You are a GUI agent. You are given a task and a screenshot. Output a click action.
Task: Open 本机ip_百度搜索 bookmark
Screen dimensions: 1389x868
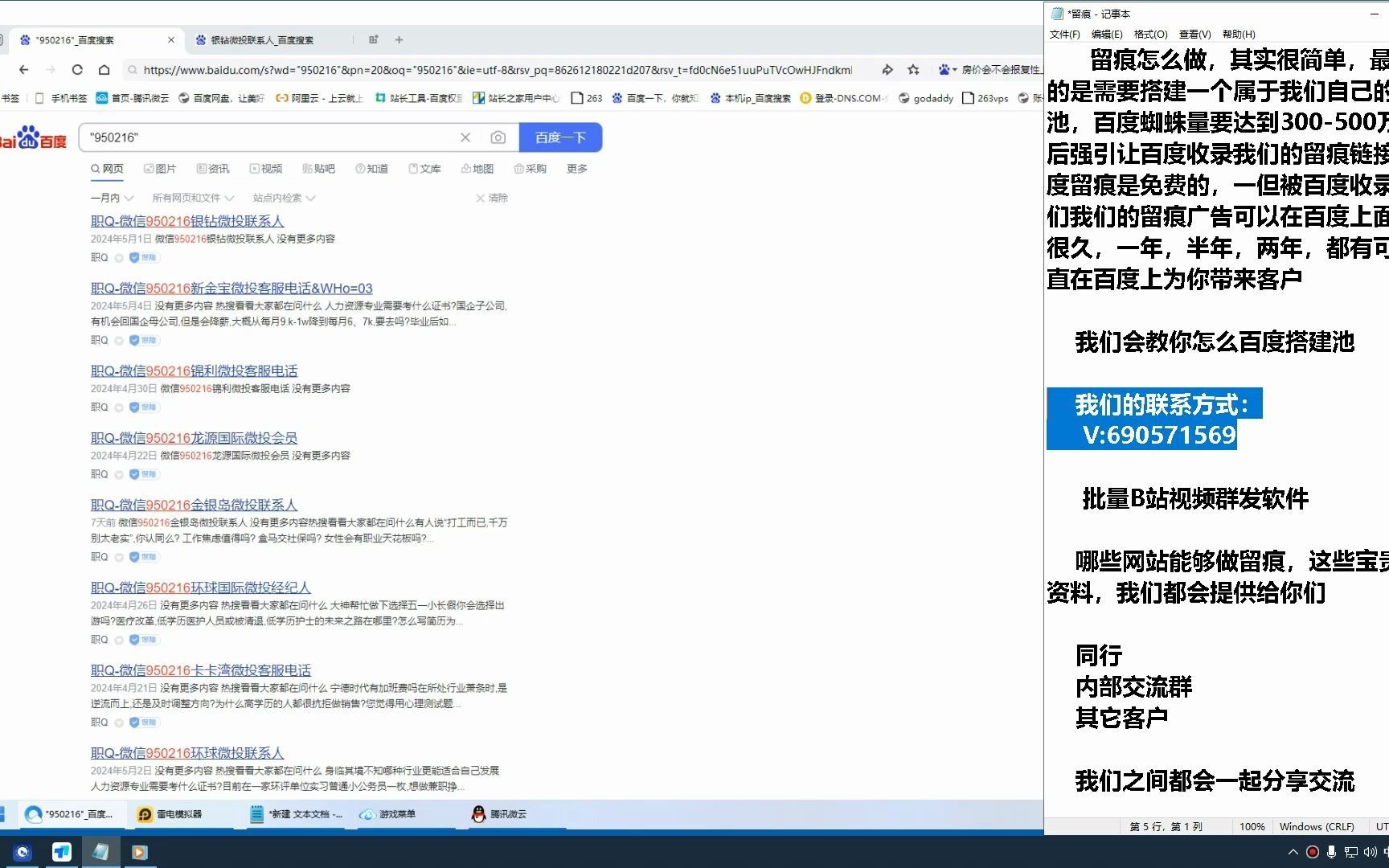point(750,98)
